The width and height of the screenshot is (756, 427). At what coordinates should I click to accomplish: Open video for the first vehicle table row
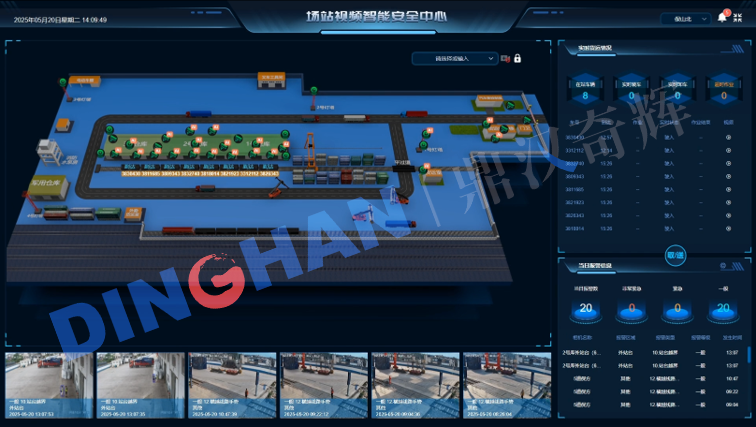point(728,138)
